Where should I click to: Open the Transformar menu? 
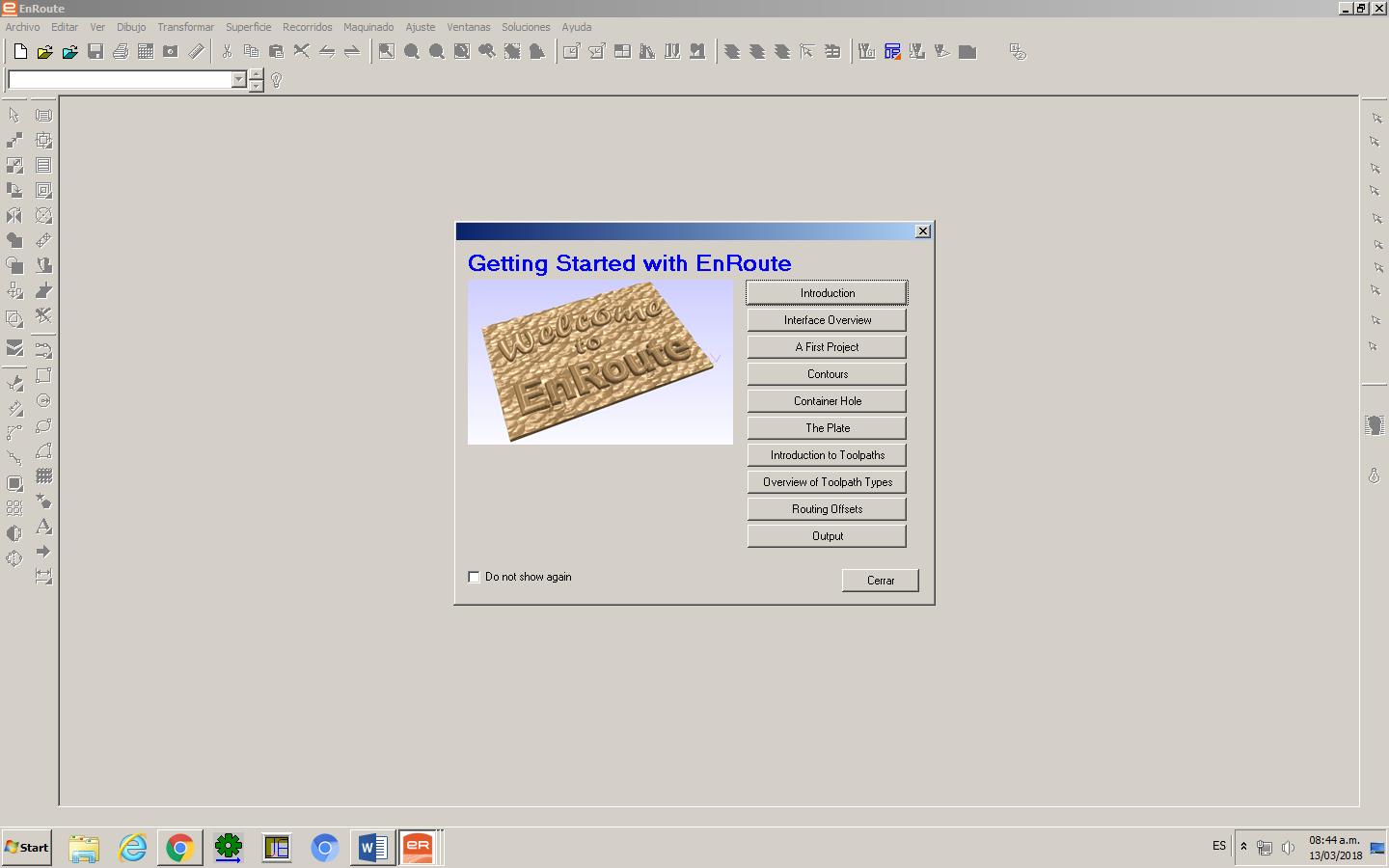186,27
